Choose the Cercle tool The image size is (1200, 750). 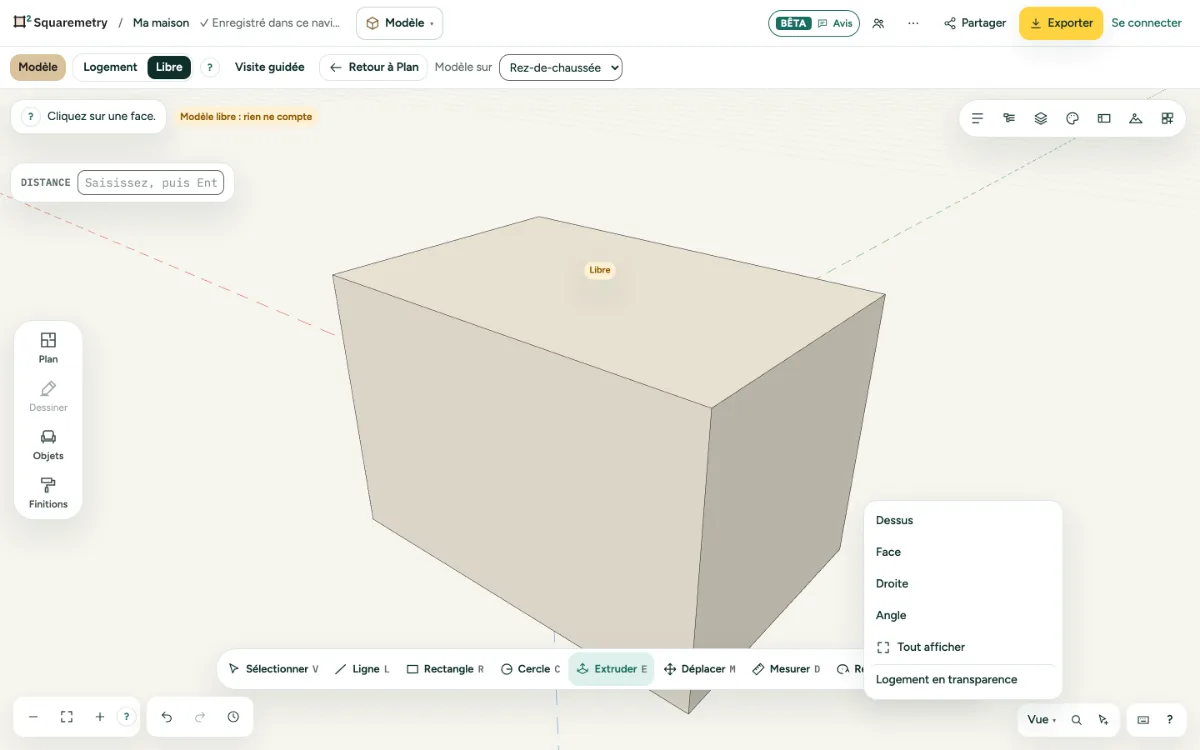(531, 669)
